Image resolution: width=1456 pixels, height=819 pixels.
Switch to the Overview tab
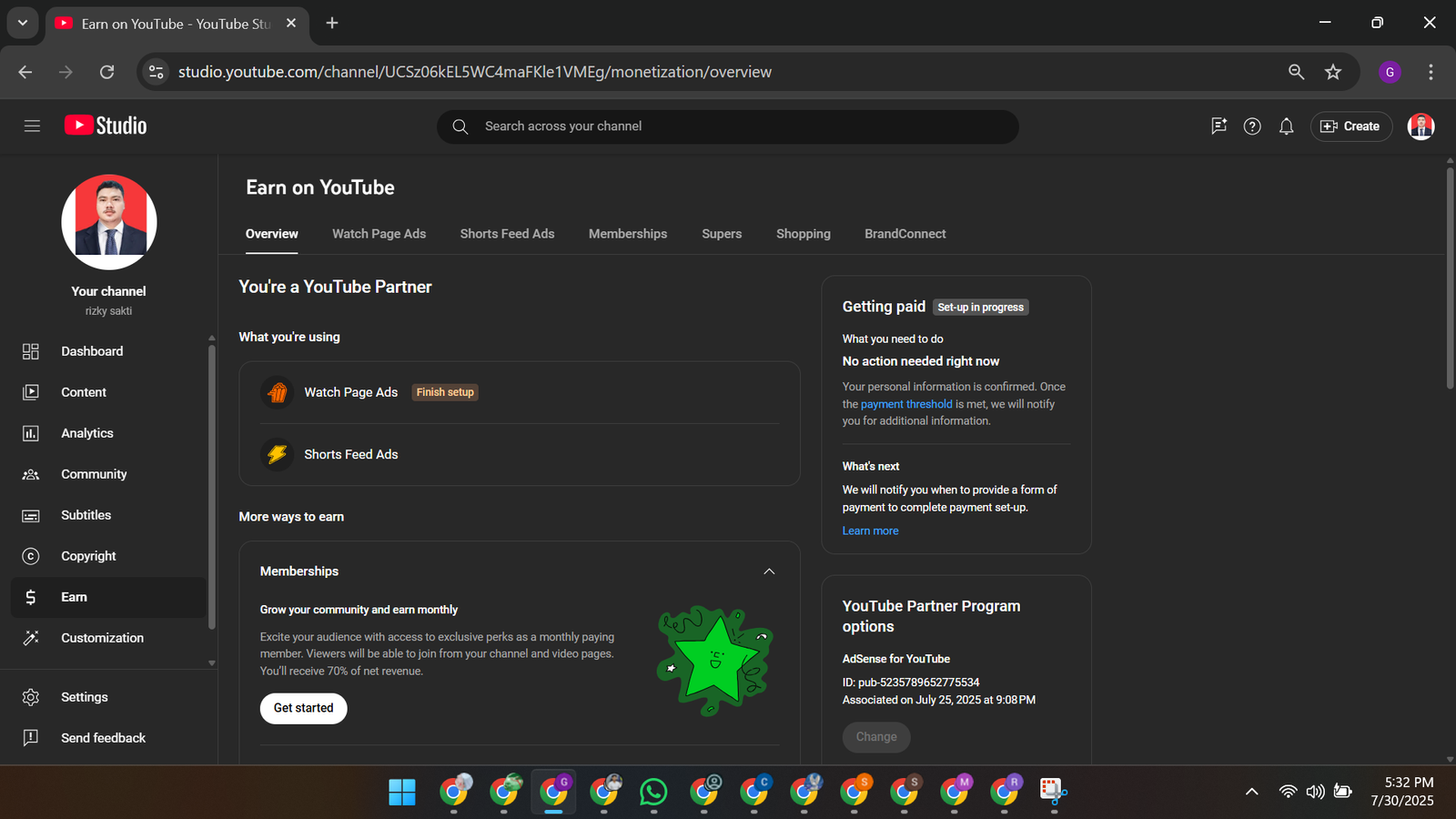(271, 234)
